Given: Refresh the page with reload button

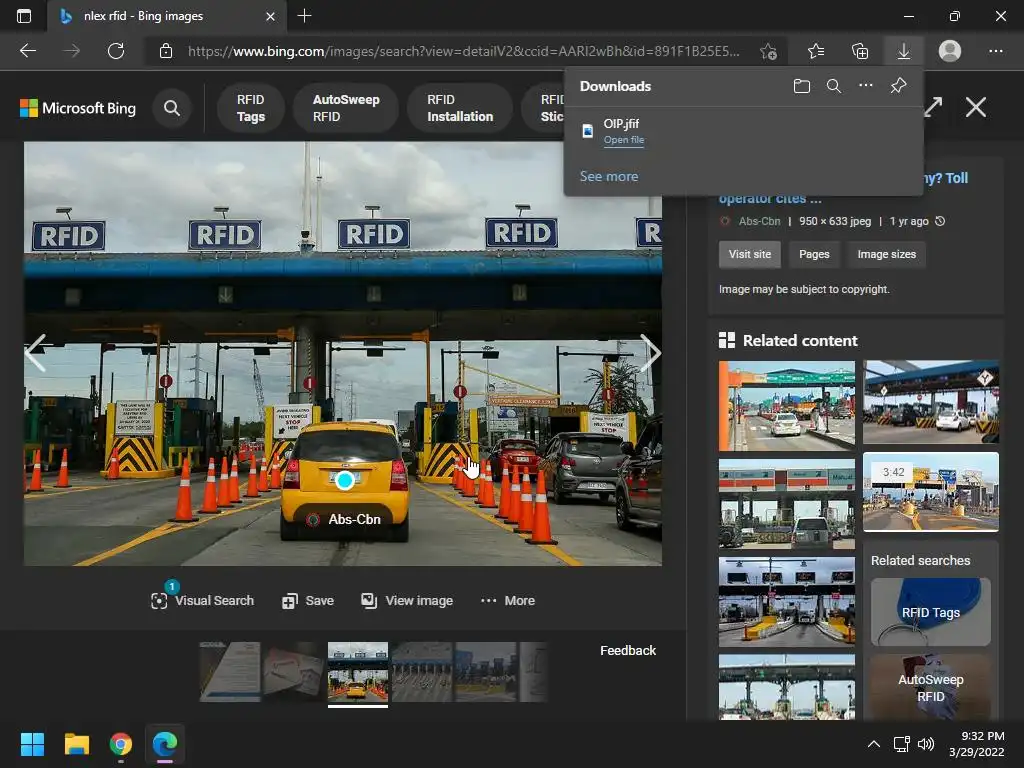Looking at the screenshot, I should [116, 51].
